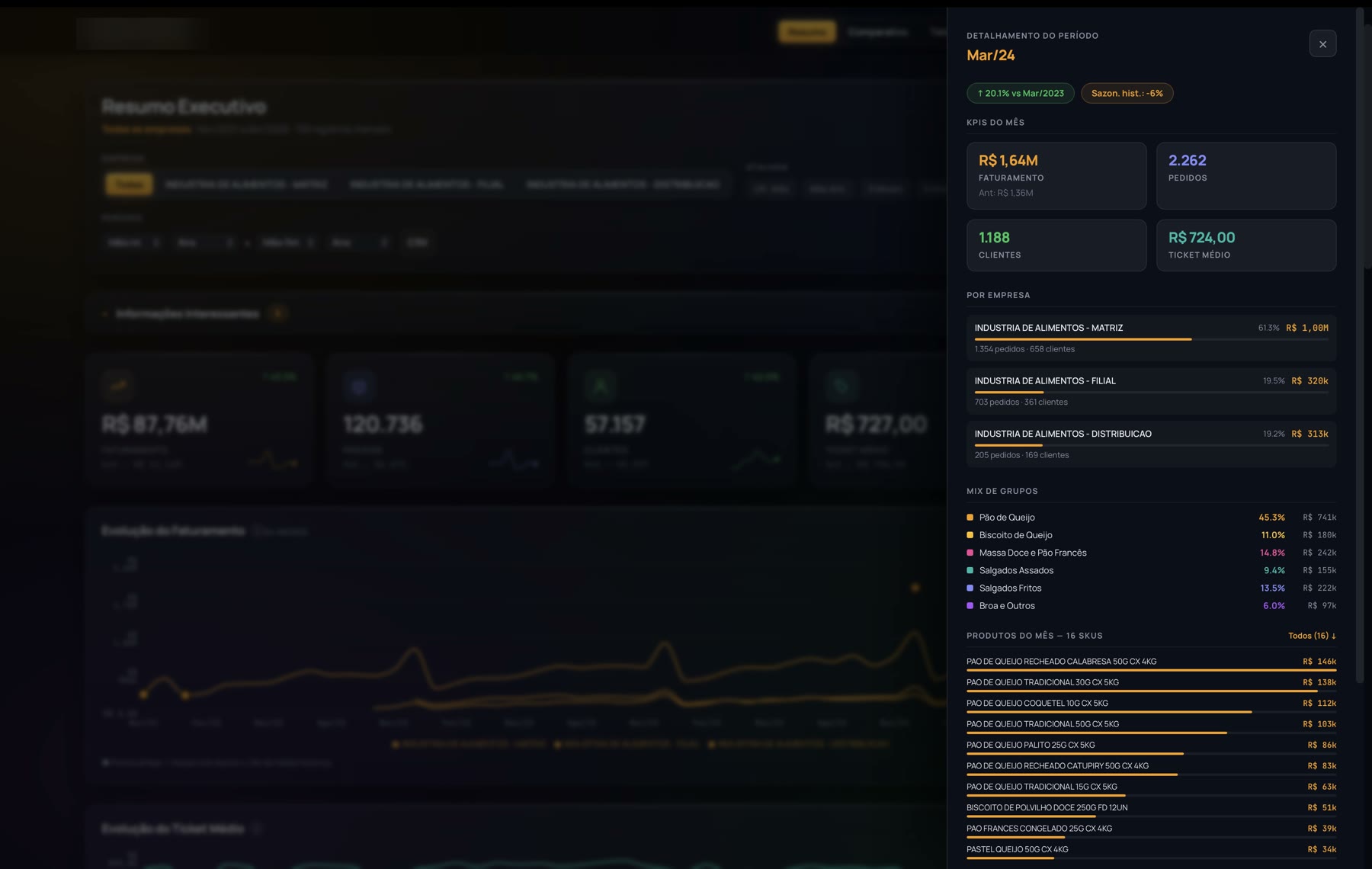Click the Salgados Assados color swatch
The height and width of the screenshot is (869, 1372).
pyautogui.click(x=970, y=570)
